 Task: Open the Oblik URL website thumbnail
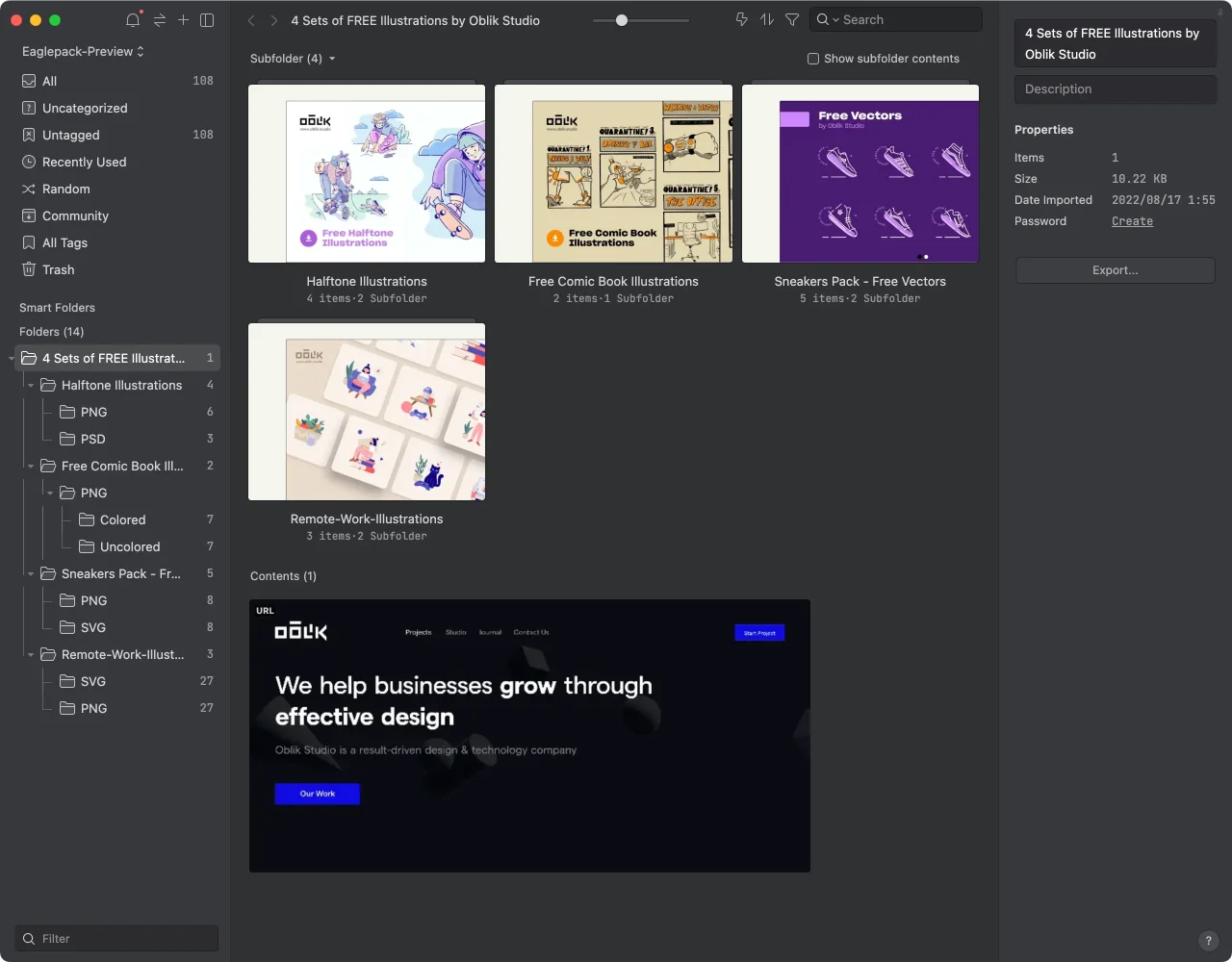(529, 736)
